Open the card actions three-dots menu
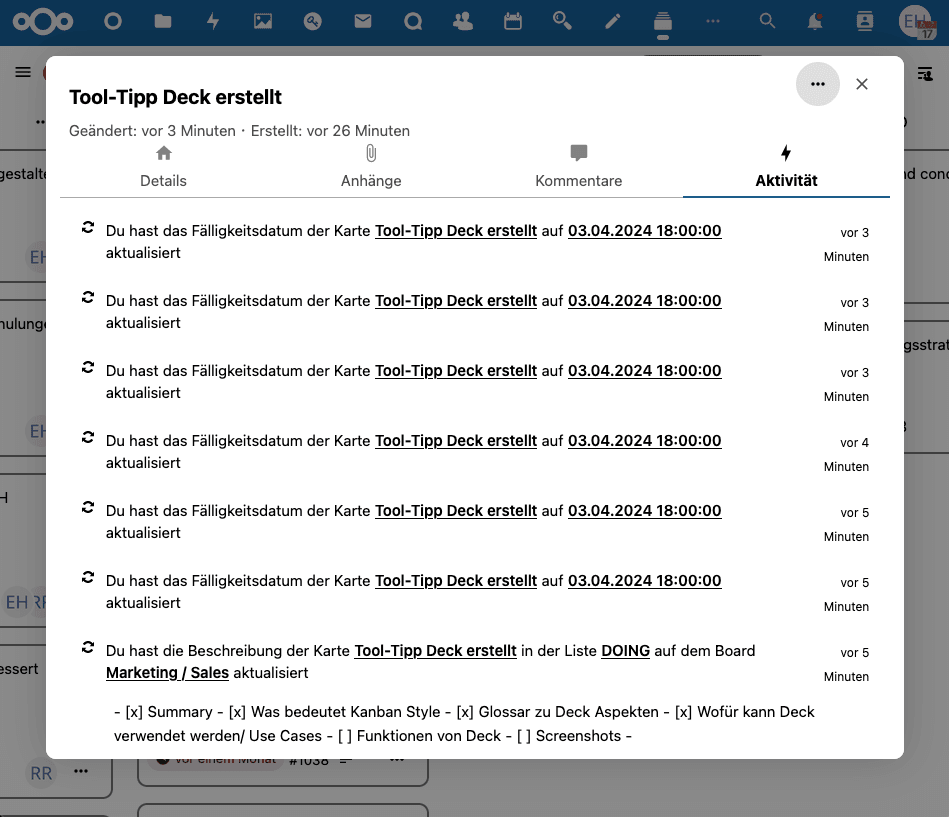Viewport: 949px width, 817px height. click(818, 84)
